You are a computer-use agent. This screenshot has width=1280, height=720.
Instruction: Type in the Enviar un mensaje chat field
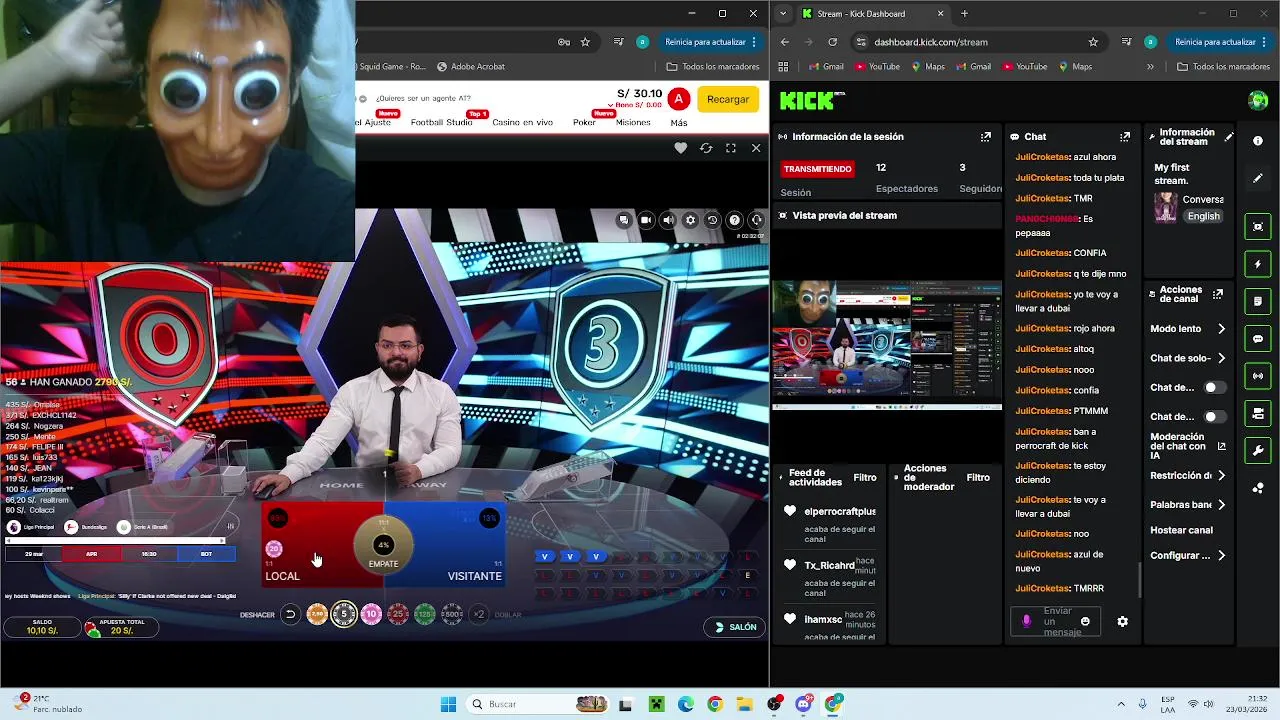pyautogui.click(x=1057, y=621)
